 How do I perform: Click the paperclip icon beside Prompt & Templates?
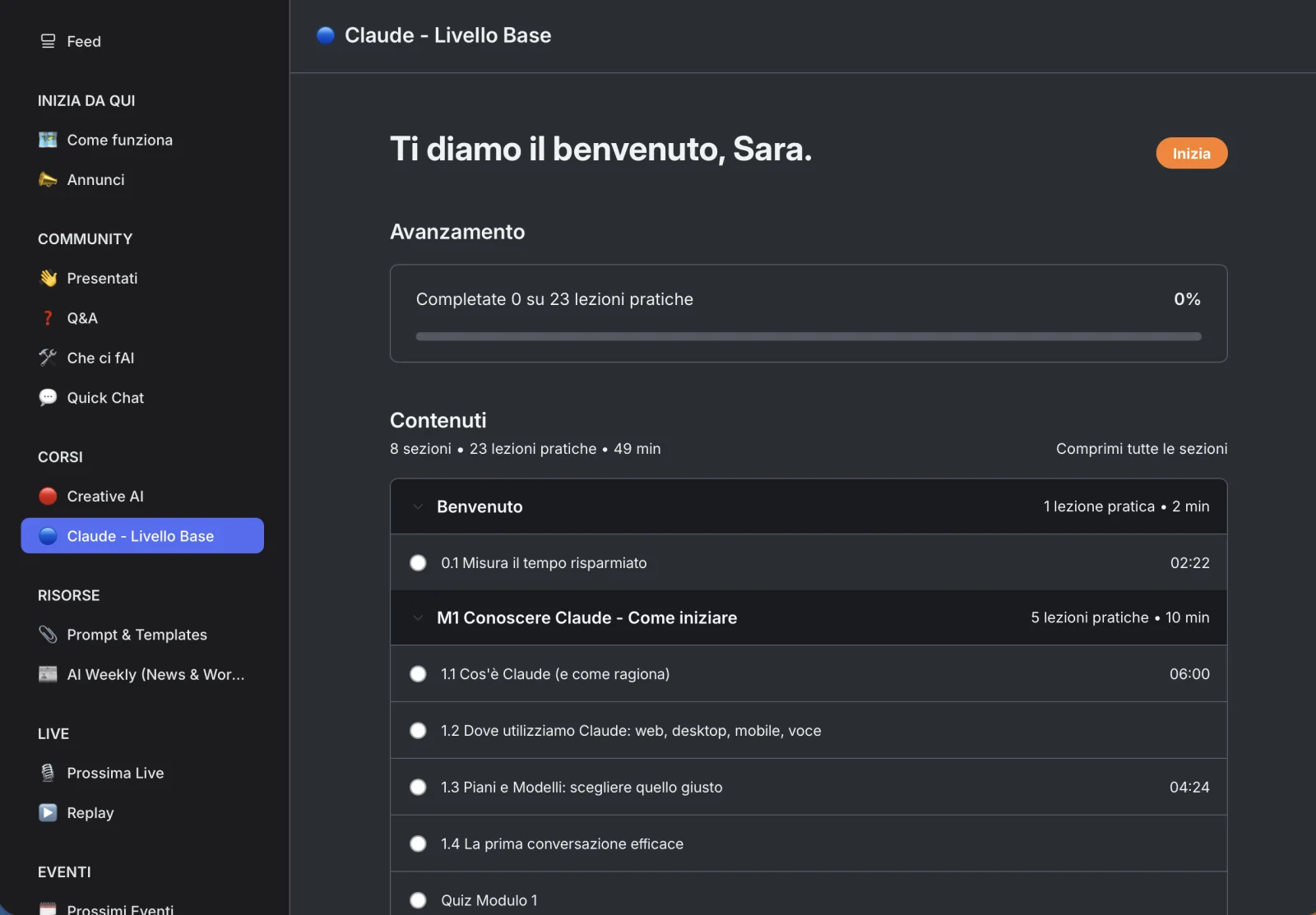[48, 635]
